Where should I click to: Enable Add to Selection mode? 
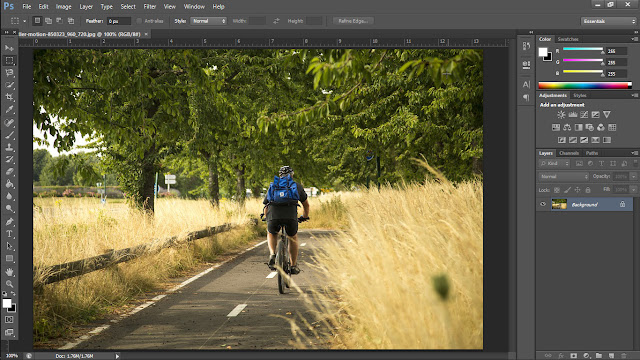click(x=48, y=21)
